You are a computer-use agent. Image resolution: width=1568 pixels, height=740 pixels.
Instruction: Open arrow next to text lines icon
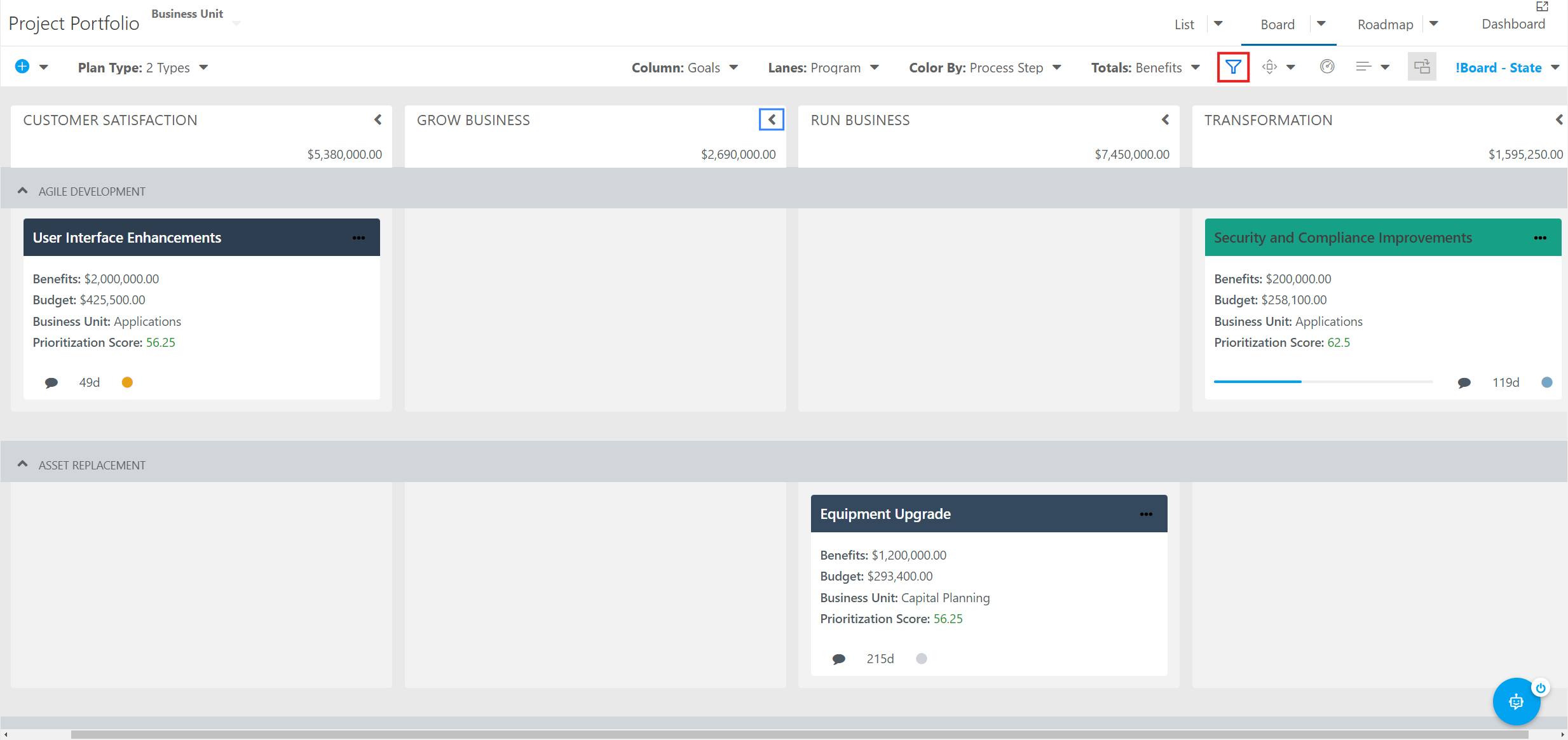1385,67
